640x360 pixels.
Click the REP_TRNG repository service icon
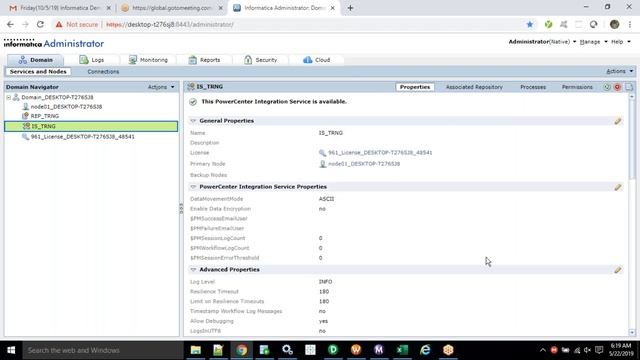tap(25, 116)
